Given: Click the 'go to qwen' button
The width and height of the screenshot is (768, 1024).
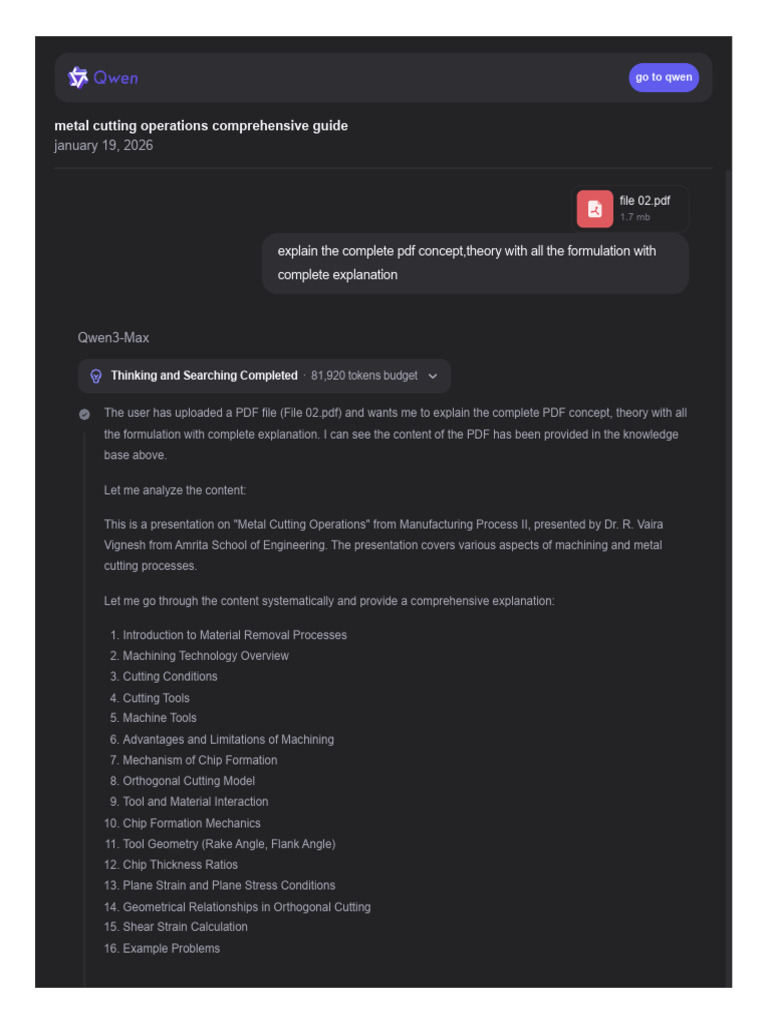Looking at the screenshot, I should click(x=664, y=77).
